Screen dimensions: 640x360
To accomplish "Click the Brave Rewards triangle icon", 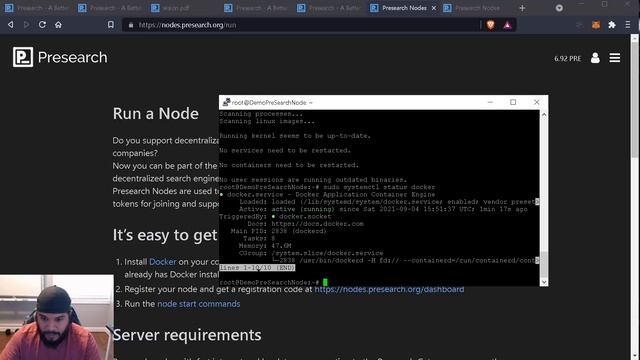I will point(507,25).
